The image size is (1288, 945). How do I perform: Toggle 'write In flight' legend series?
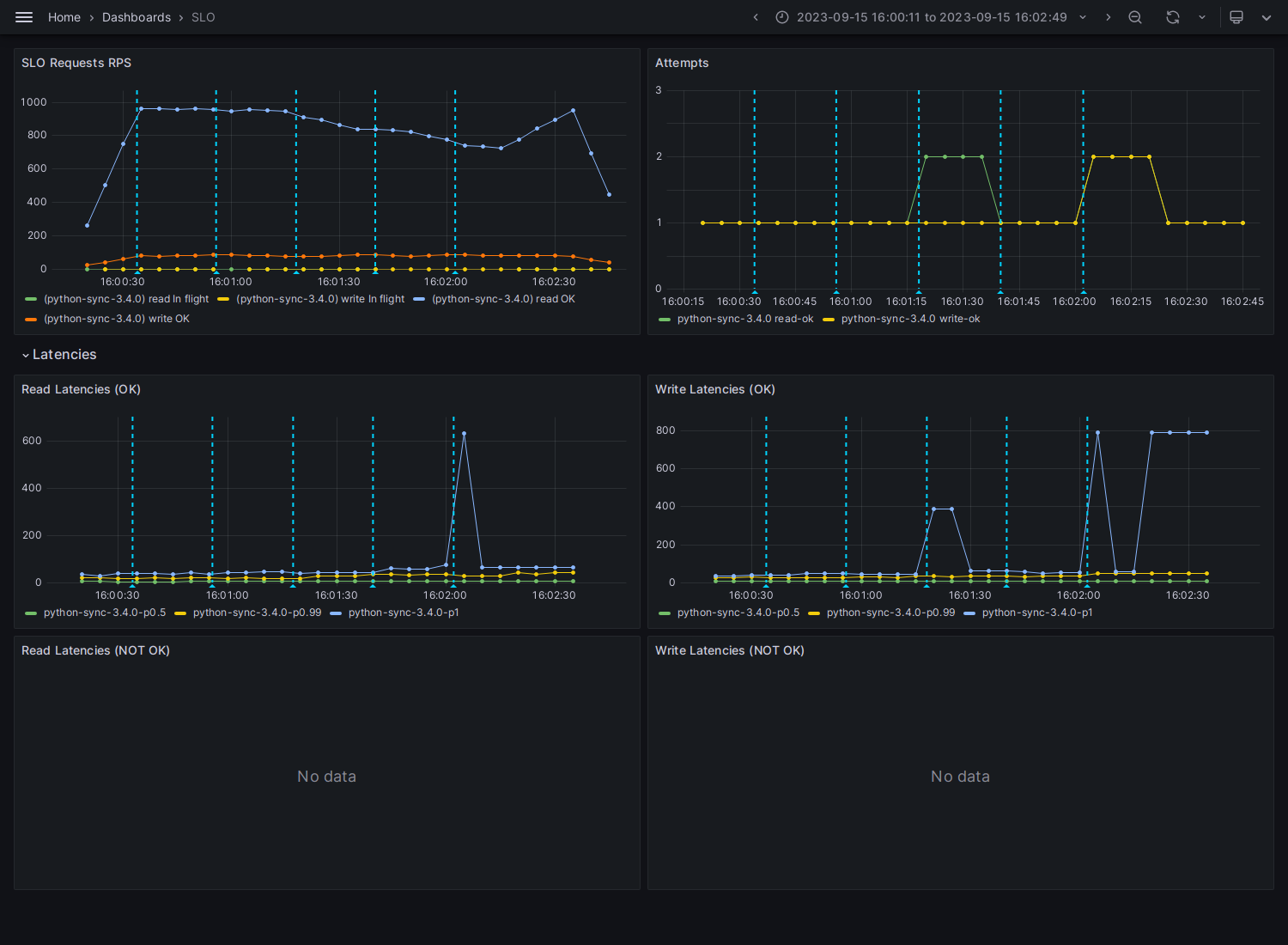point(320,299)
